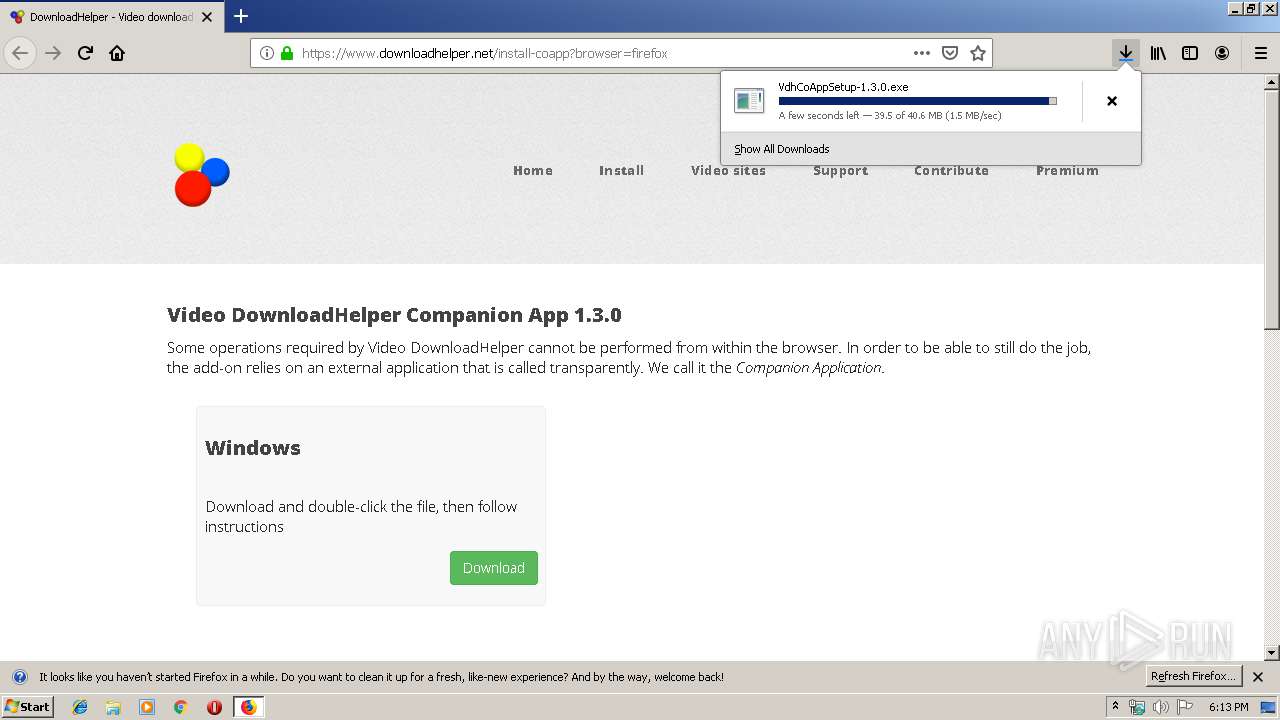Open Show All Downloads
The image size is (1280, 720).
(782, 149)
